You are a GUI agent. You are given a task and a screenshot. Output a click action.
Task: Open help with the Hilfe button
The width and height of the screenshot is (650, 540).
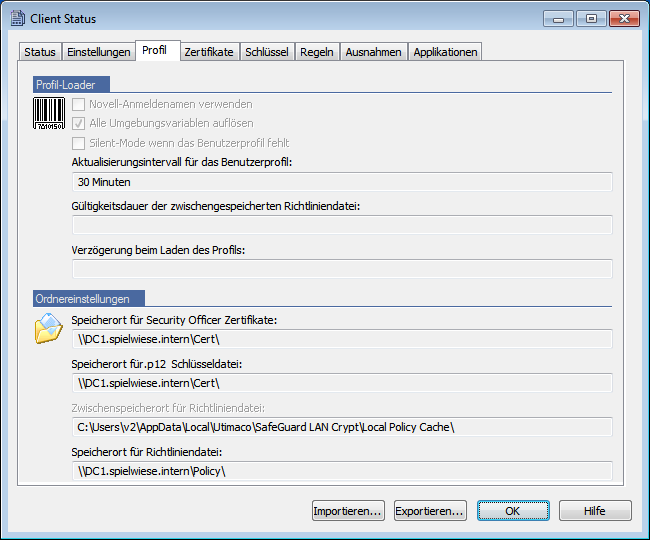[x=594, y=511]
